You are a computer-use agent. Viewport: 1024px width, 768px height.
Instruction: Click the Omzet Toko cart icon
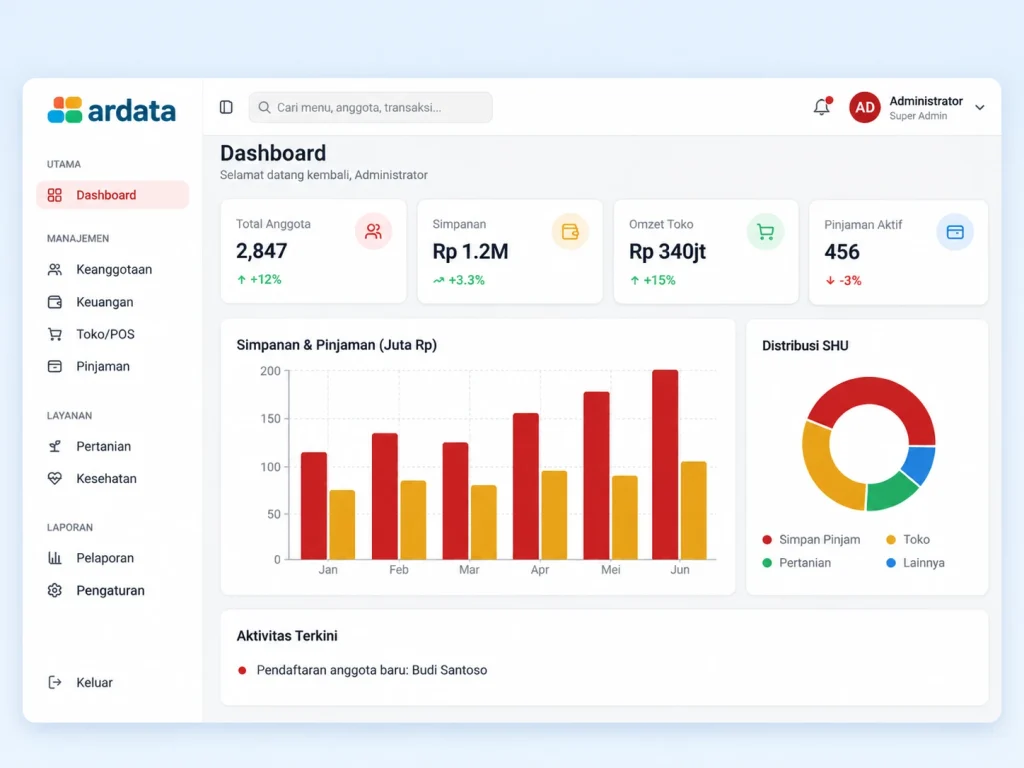(x=765, y=231)
